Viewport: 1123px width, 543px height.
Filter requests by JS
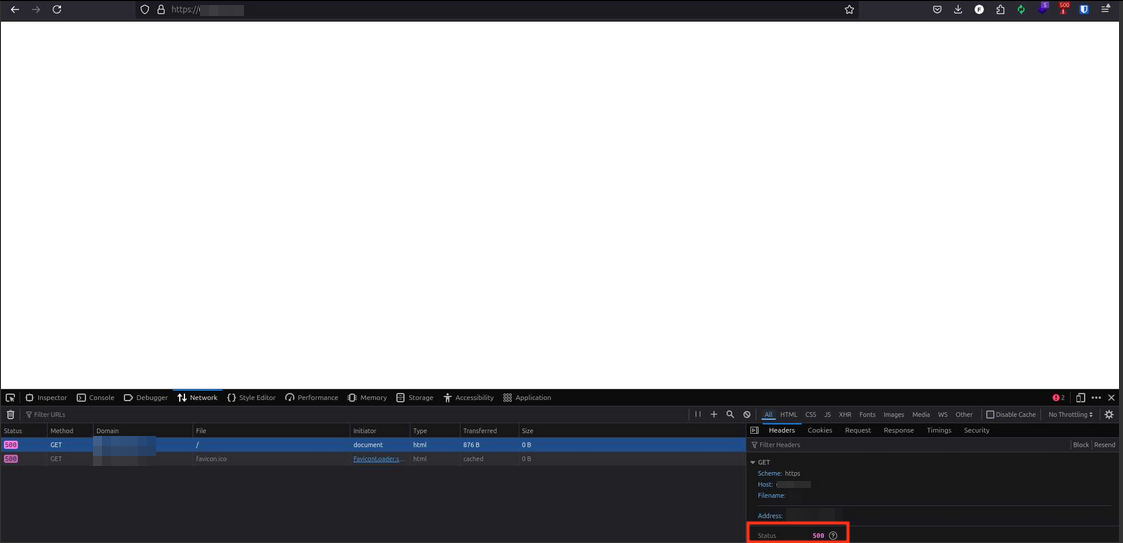(x=827, y=415)
